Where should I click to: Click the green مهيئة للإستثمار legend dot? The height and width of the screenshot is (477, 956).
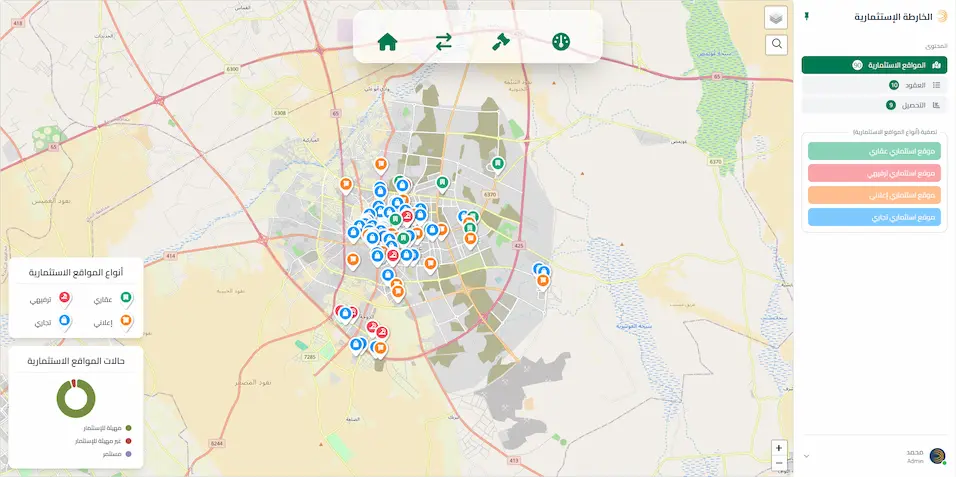(x=129, y=428)
